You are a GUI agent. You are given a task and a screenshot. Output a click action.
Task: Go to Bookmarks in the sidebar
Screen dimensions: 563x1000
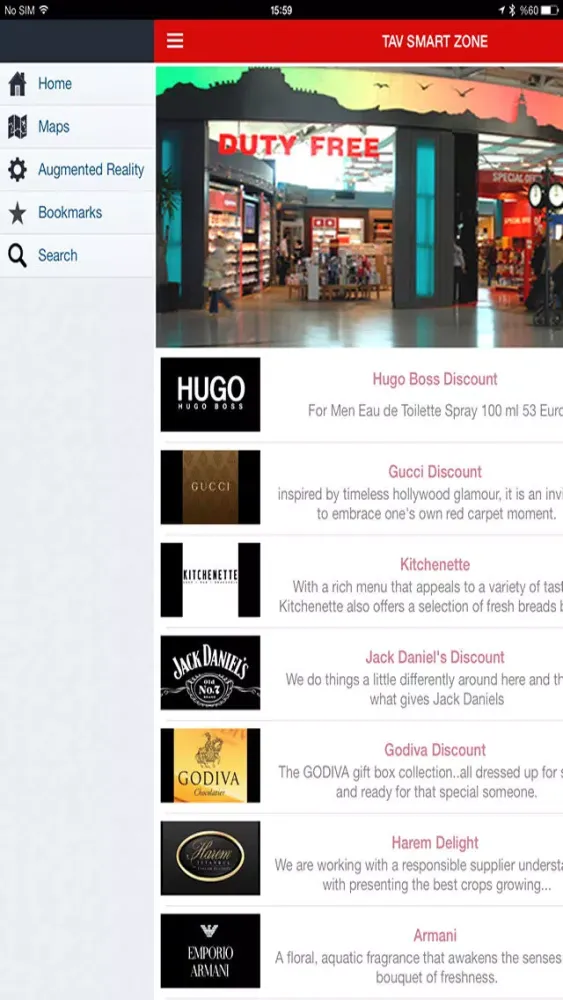(77, 212)
